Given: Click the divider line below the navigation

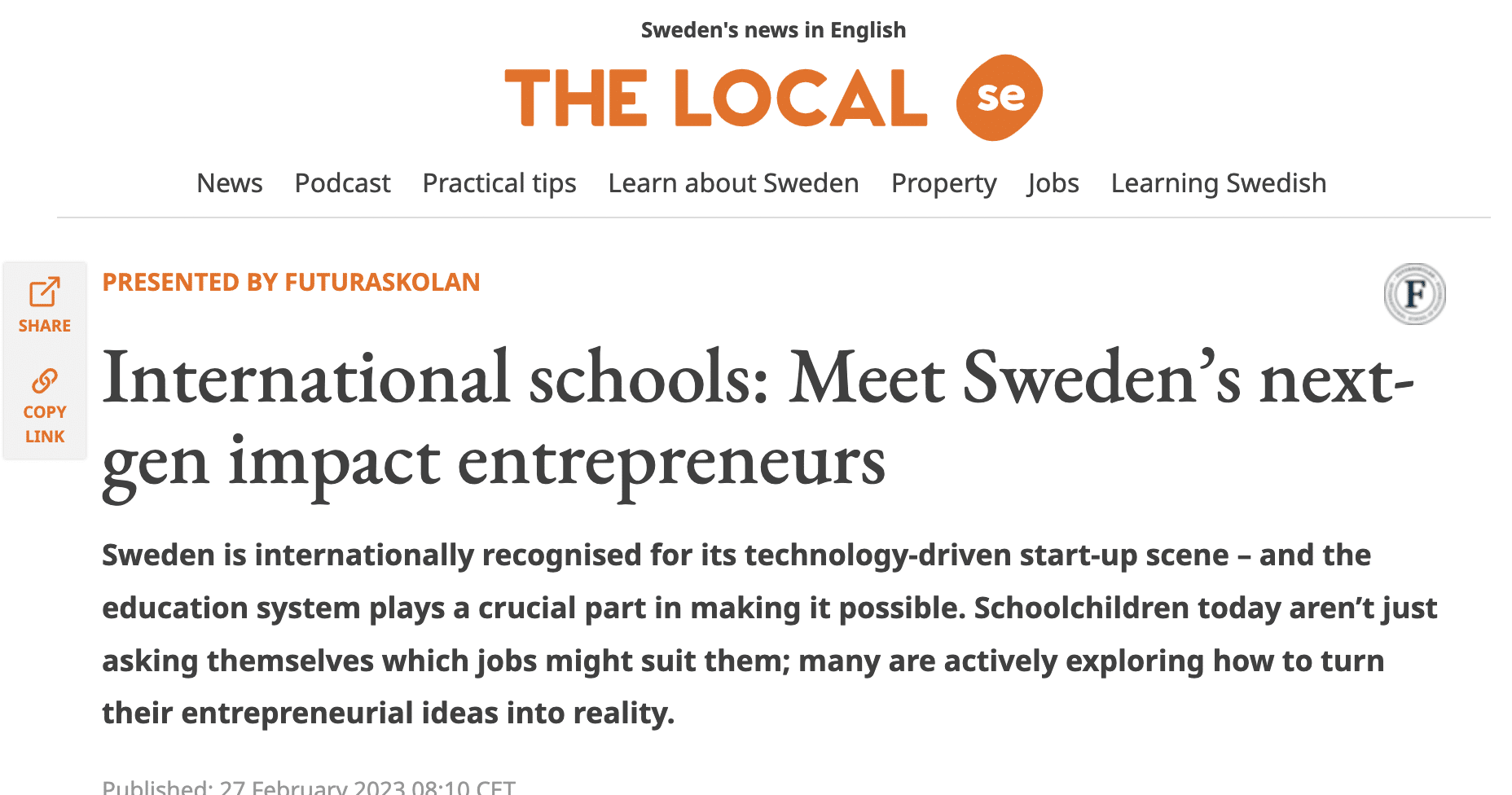Looking at the screenshot, I should point(773,217).
